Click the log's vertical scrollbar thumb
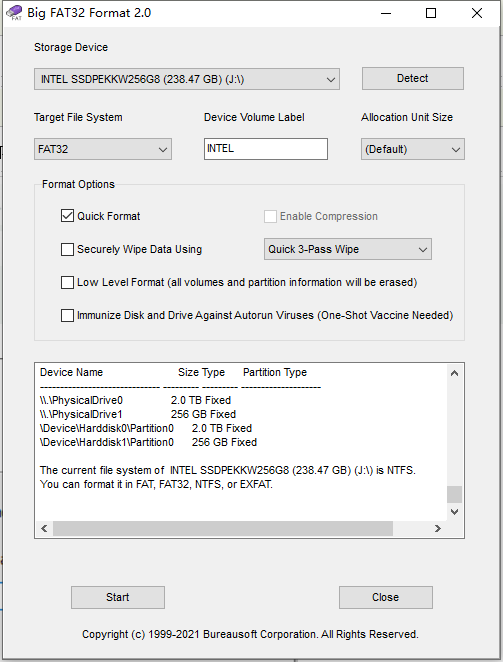Viewport: 503px width, 662px height. pos(454,494)
